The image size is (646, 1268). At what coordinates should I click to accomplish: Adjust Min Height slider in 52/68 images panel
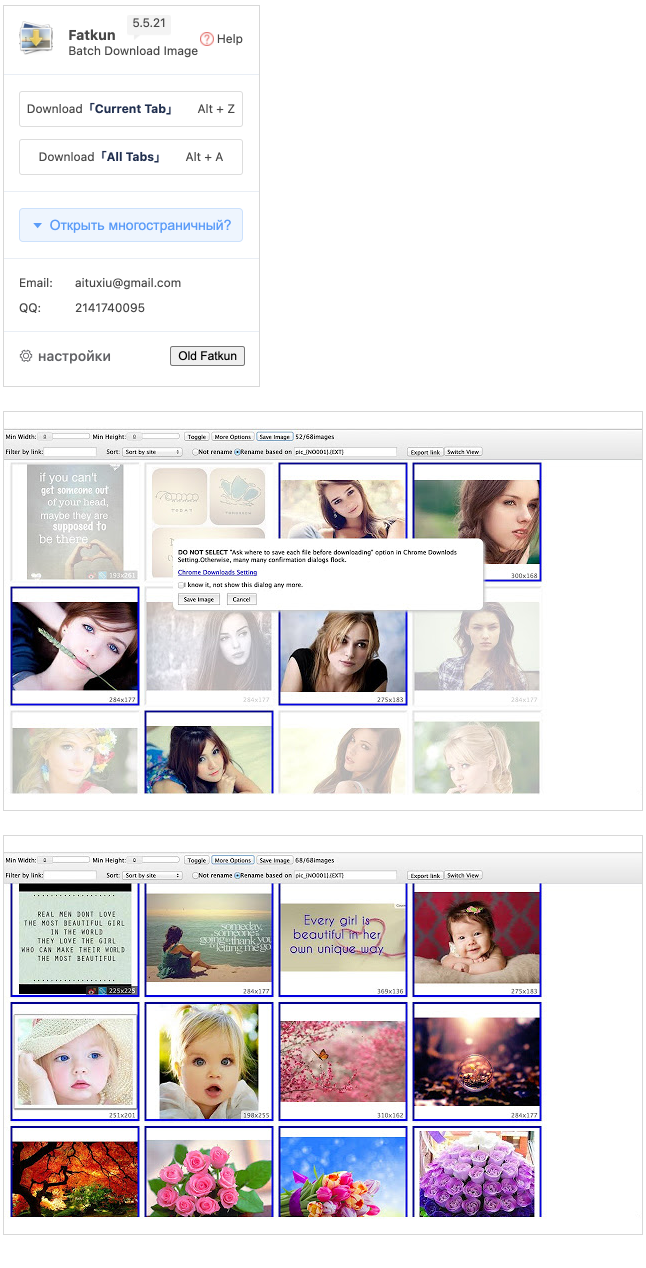click(161, 437)
